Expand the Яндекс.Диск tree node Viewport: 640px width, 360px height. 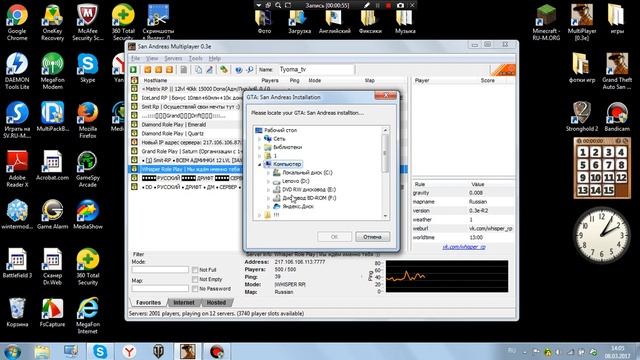pyautogui.click(x=269, y=207)
